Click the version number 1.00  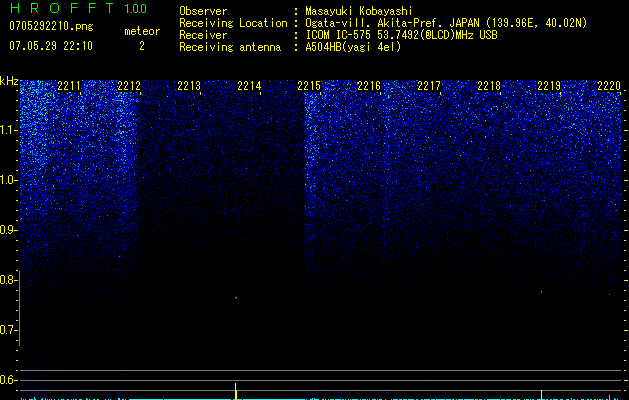(135, 8)
